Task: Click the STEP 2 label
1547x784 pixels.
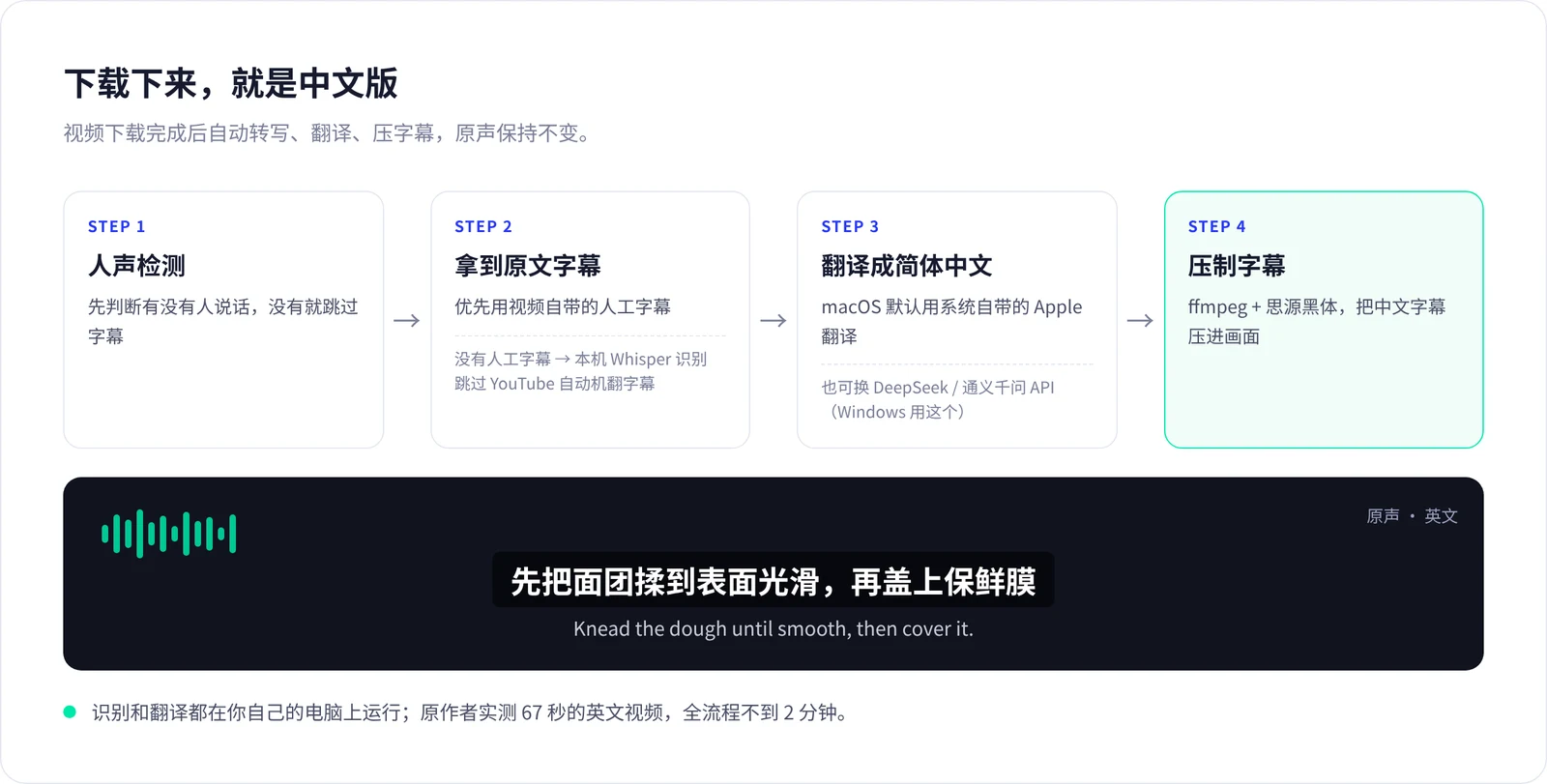Action: tap(483, 226)
